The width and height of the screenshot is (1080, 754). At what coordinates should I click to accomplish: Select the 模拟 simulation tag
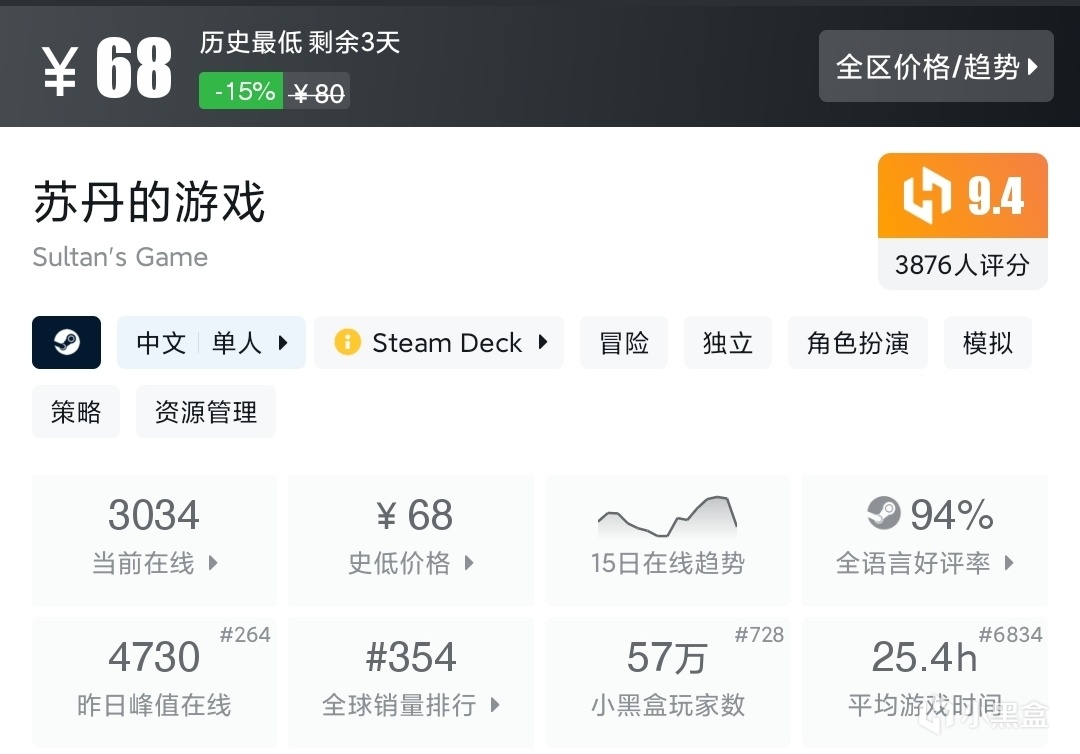tap(988, 343)
